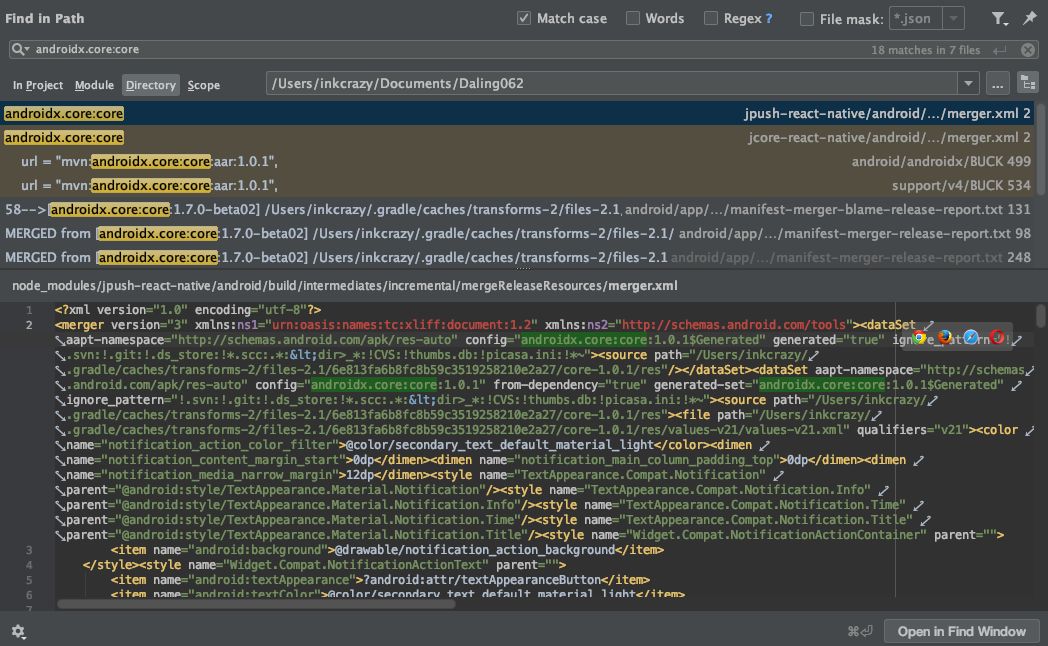Select the android/androidx/BUCK 499 result
1048x646 pixels.
(517, 162)
